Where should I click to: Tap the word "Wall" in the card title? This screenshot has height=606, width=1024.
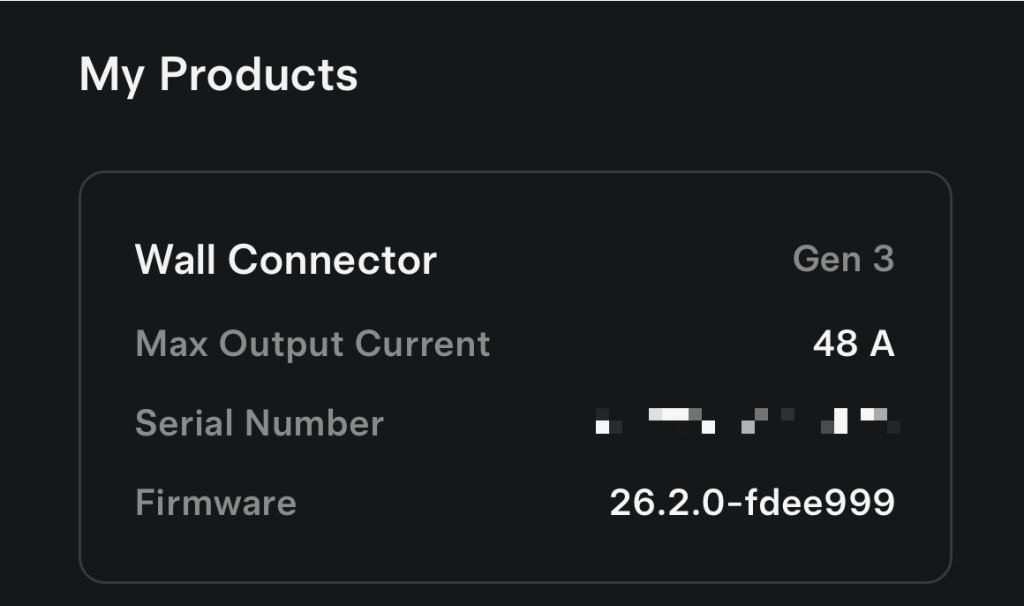point(176,260)
